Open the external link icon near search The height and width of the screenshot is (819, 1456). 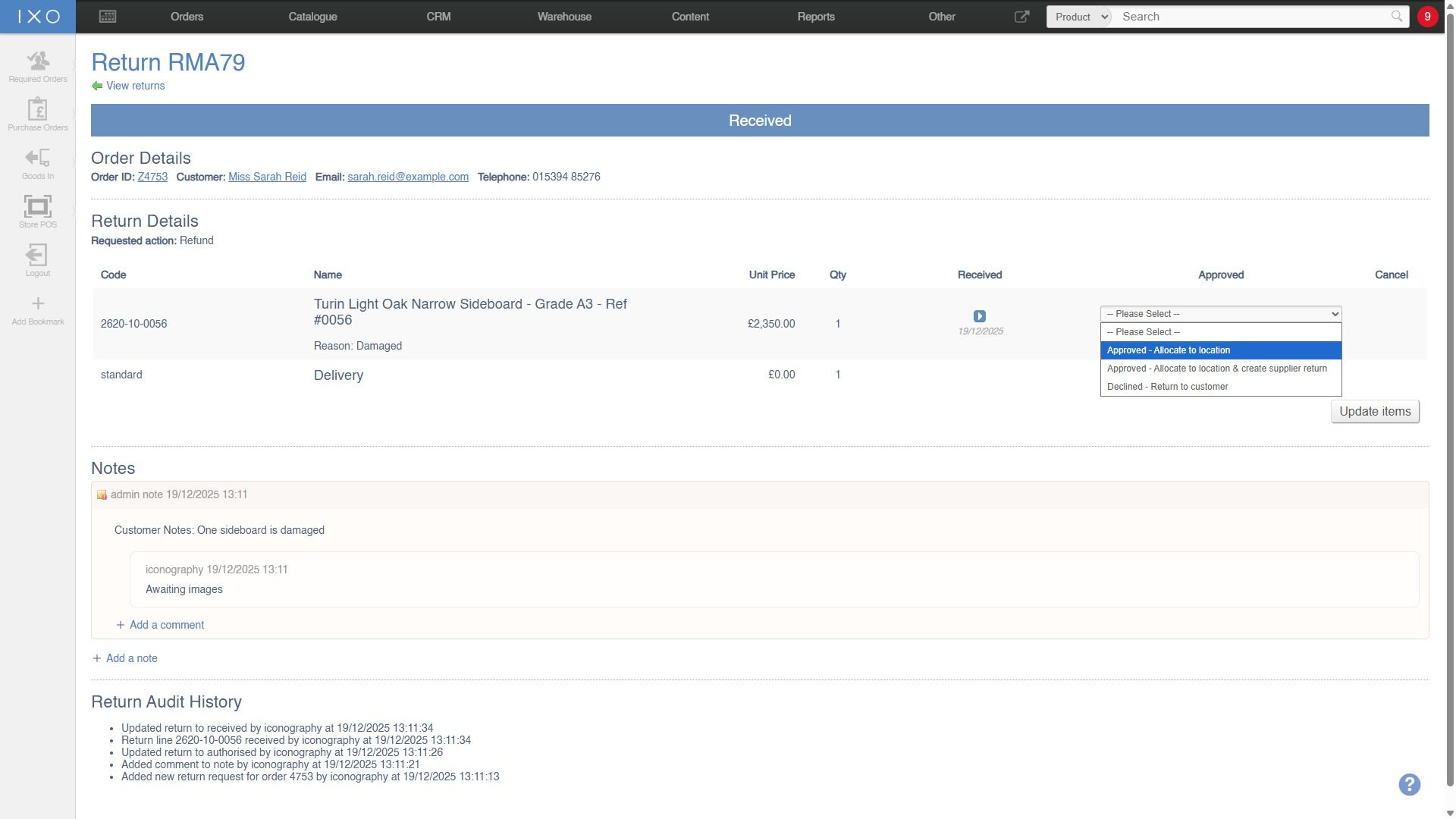[x=1021, y=17]
